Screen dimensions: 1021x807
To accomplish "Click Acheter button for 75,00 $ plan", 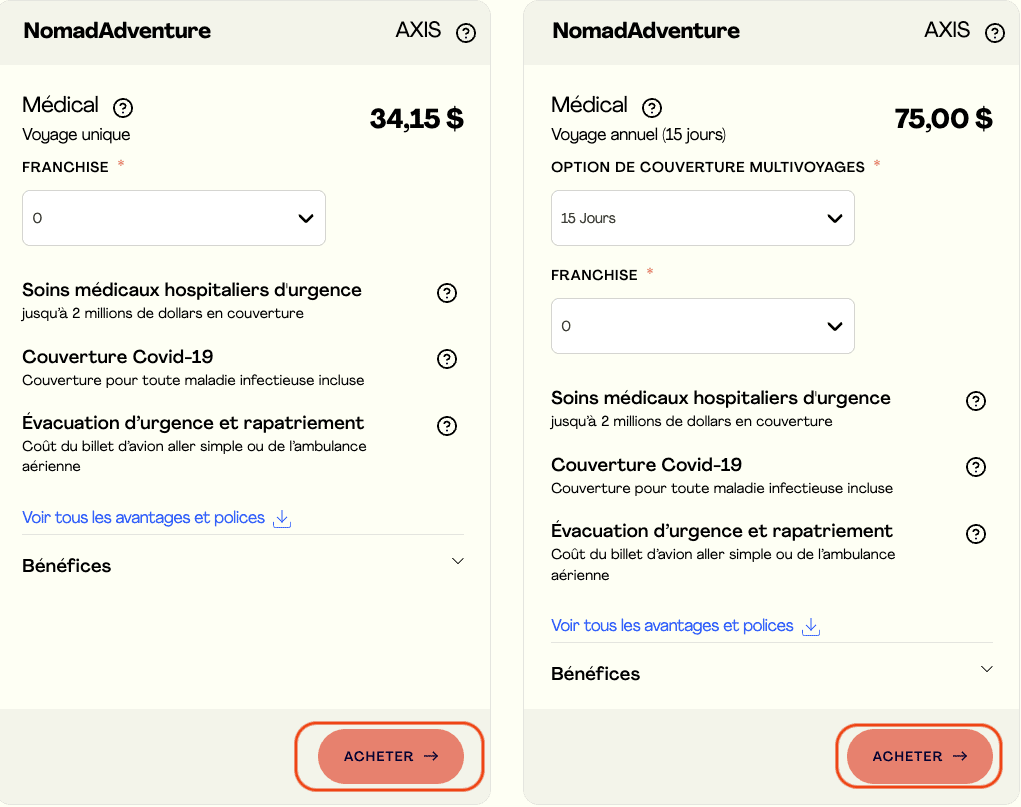I will pos(919,756).
